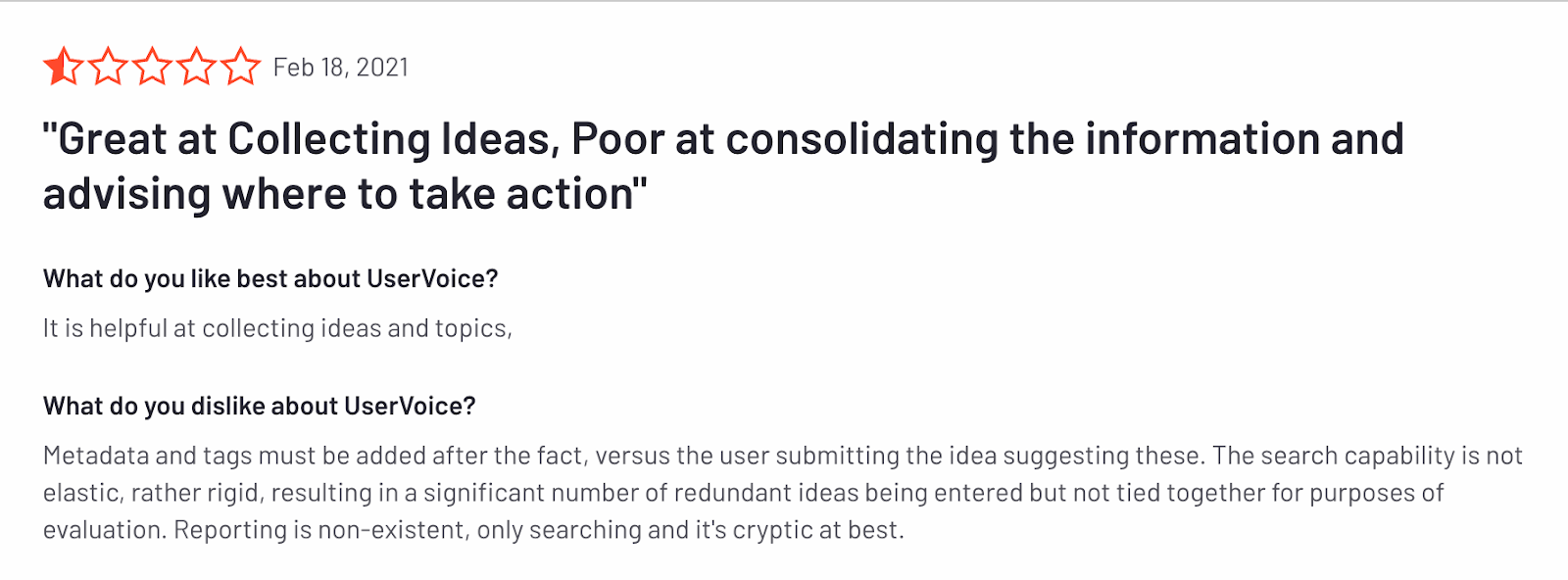
Task: Choose the fifth and last rating star
Action: pos(240,68)
